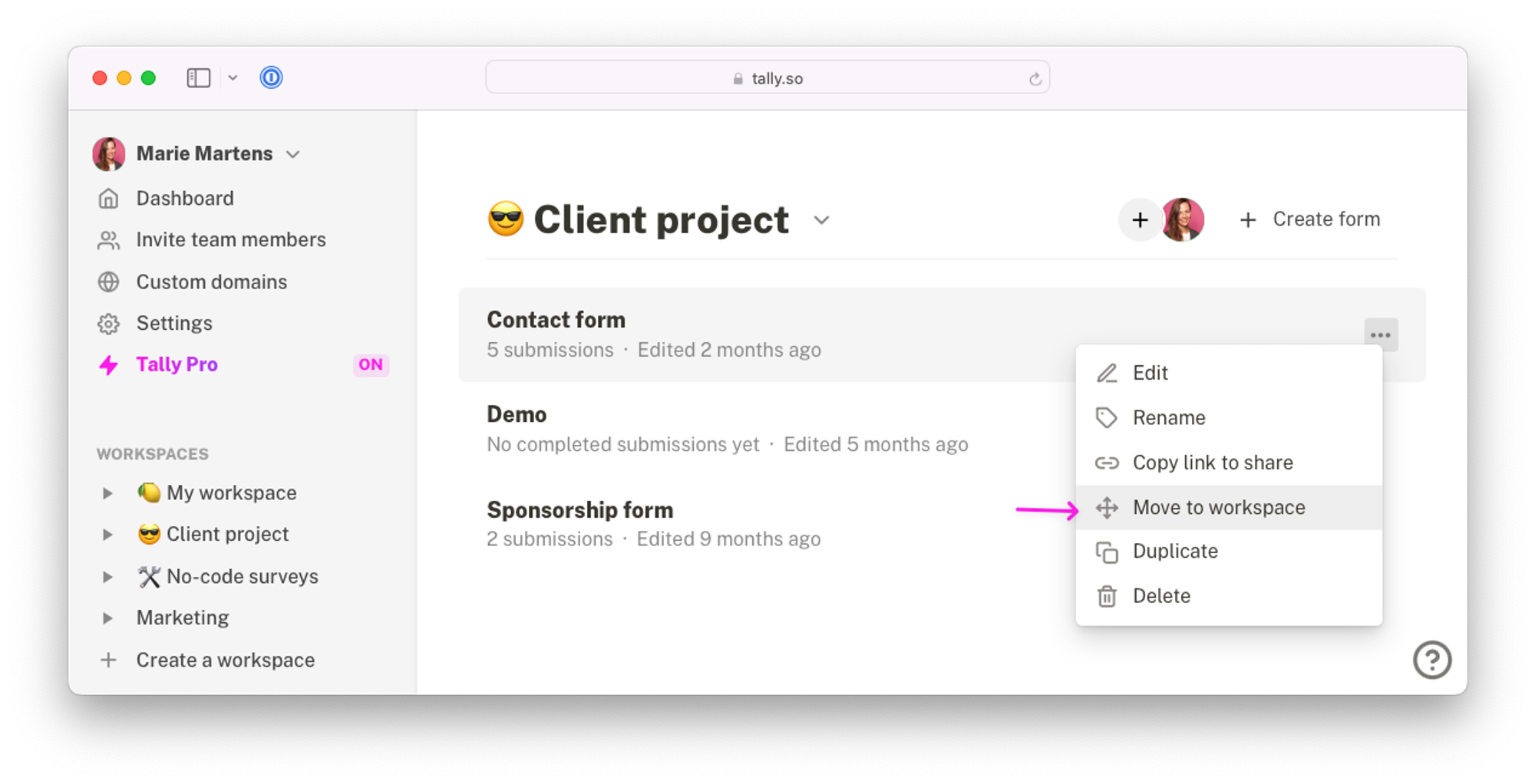This screenshot has height=784, width=1535.
Task: Click the Create form button
Action: pyautogui.click(x=1310, y=219)
